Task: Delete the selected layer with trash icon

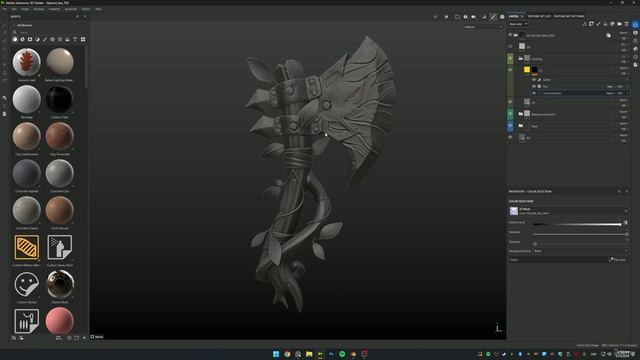Action: (626, 24)
